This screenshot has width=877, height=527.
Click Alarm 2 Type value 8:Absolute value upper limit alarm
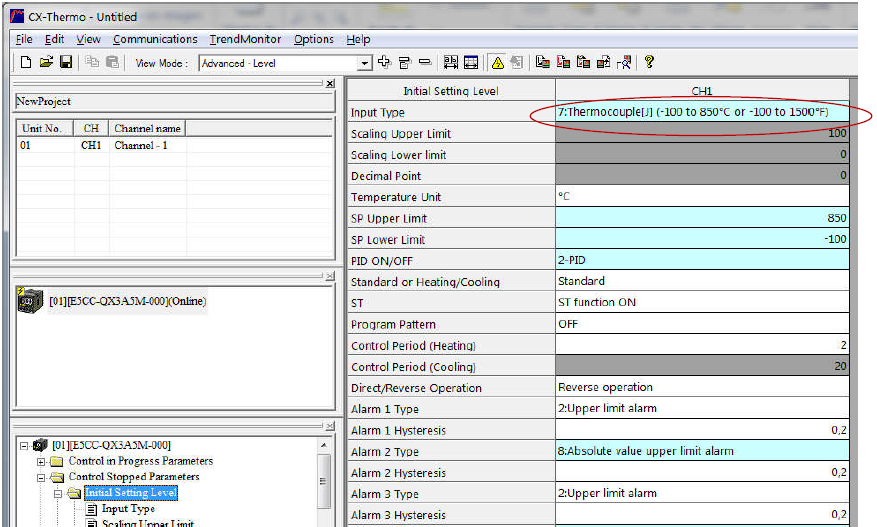pos(702,451)
